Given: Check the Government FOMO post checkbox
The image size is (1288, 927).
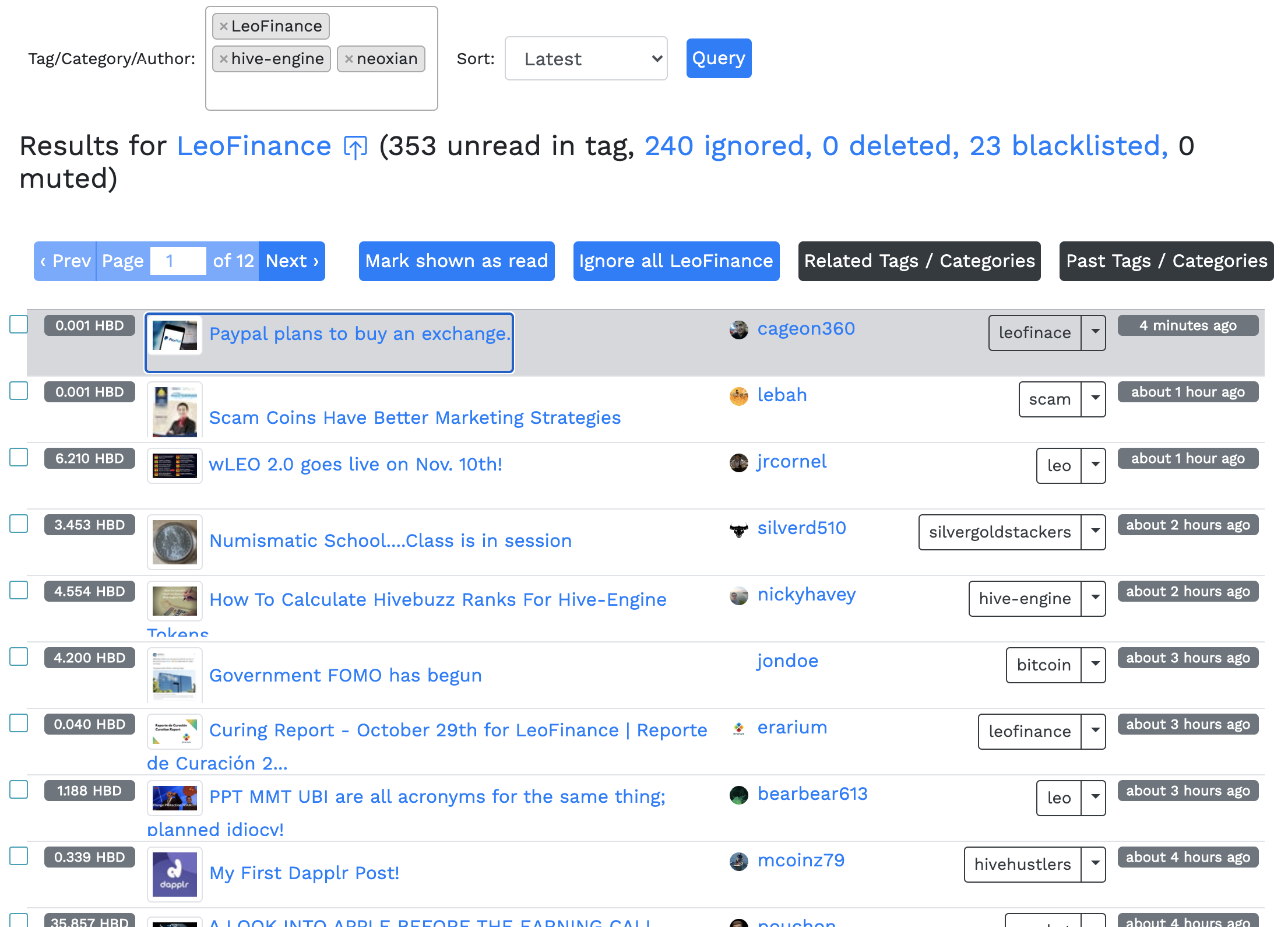Looking at the screenshot, I should 19,656.
